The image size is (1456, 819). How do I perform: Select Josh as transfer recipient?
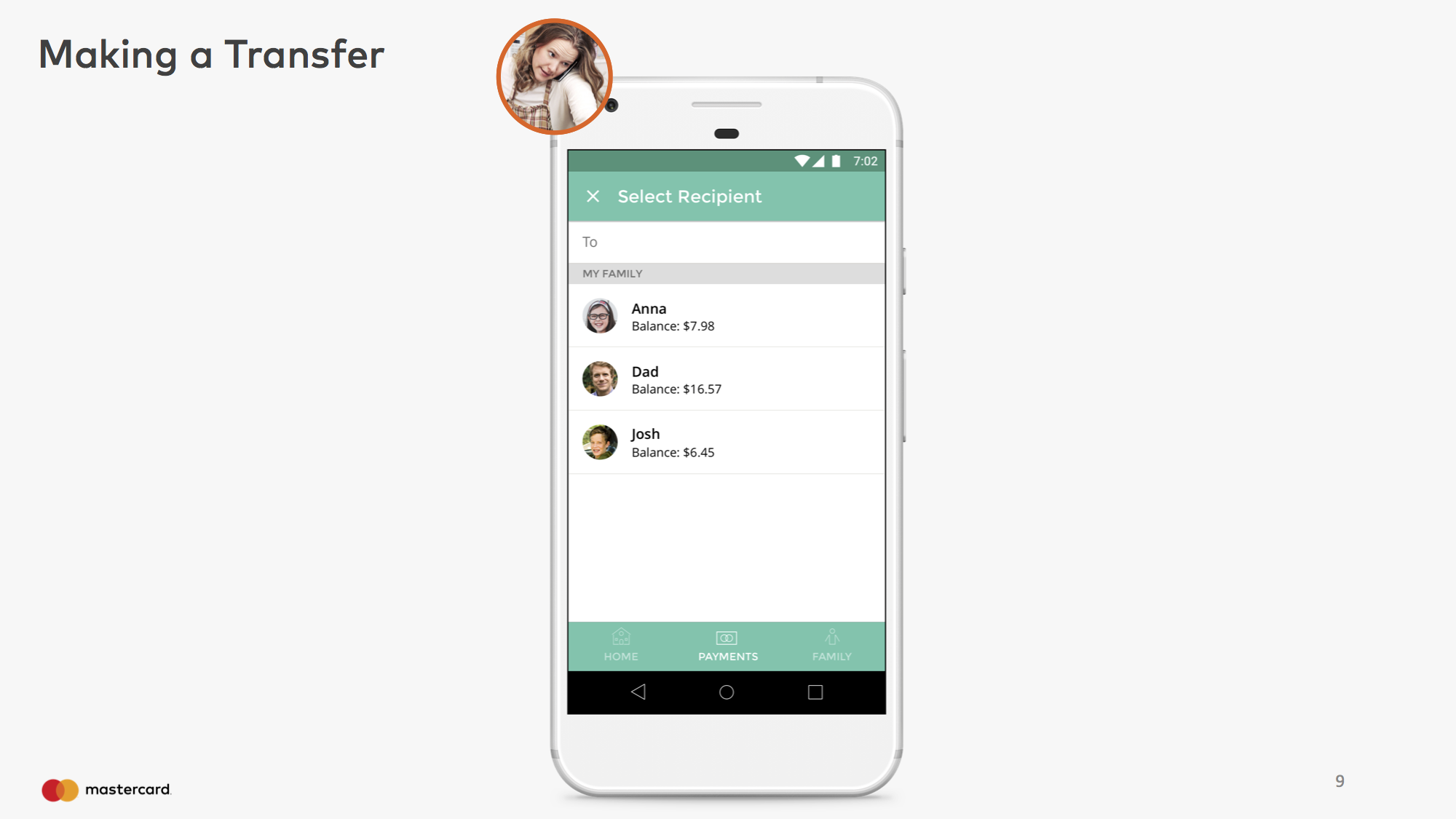[727, 442]
